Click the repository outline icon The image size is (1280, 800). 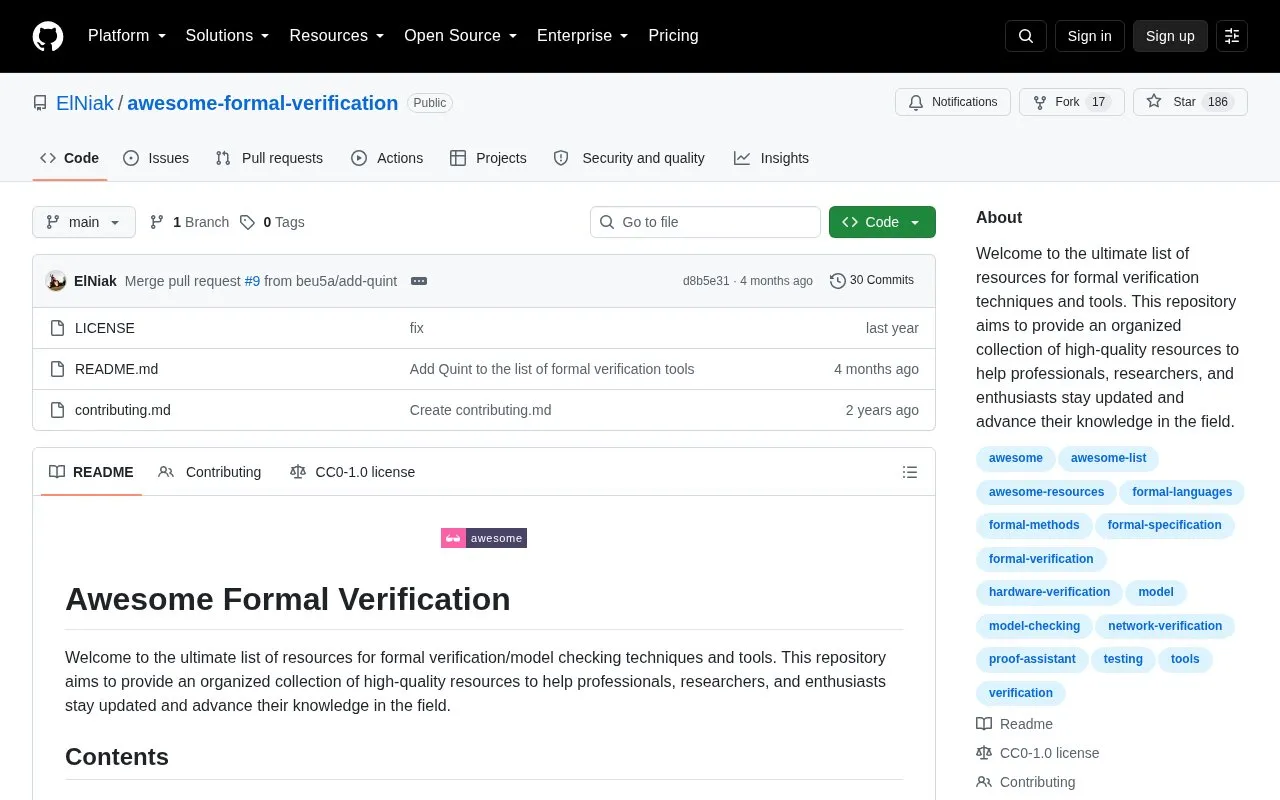pyautogui.click(x=40, y=103)
